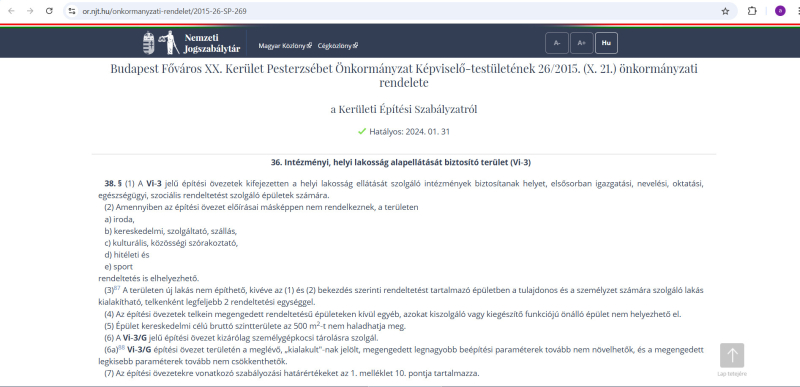
Task: Bookmark this page with star icon
Action: coord(725,11)
